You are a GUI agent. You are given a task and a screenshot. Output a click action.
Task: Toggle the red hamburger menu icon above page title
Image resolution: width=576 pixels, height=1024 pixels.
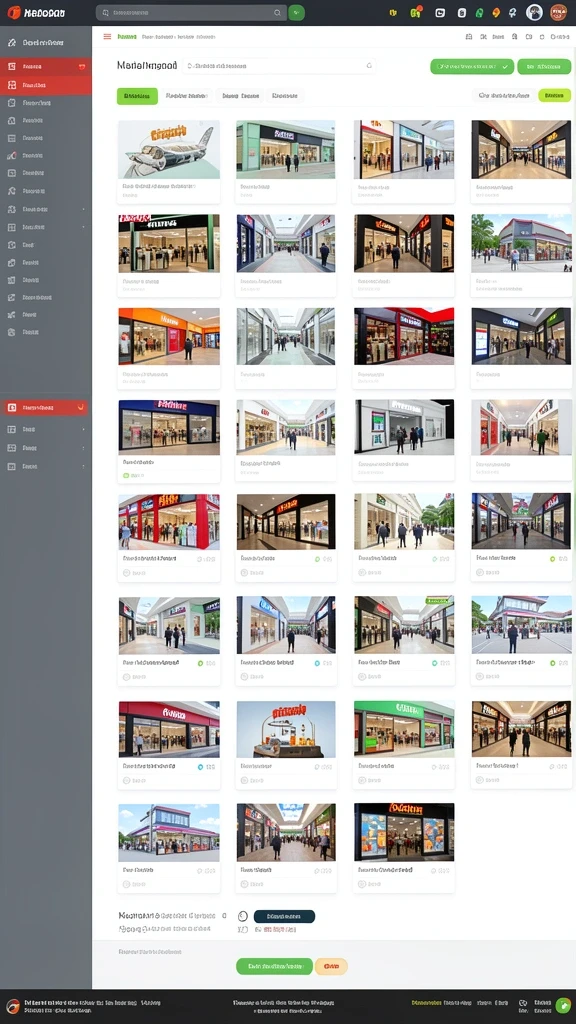(x=107, y=37)
